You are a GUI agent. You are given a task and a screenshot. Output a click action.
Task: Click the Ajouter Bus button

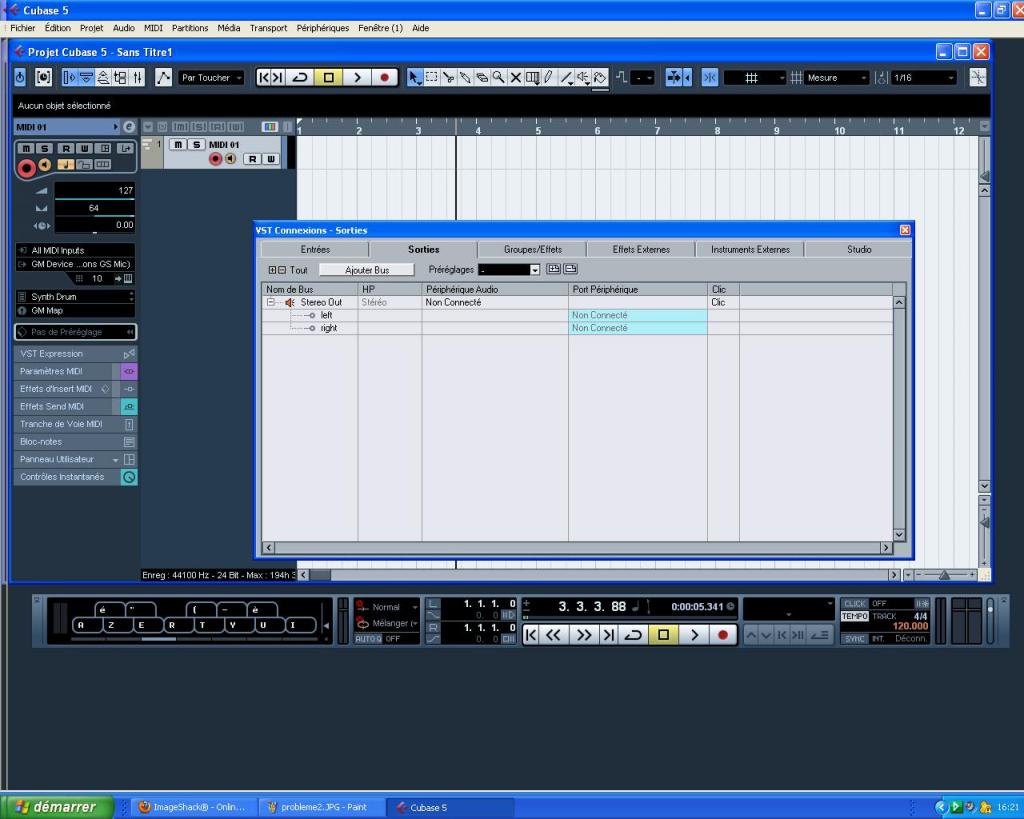[366, 270]
